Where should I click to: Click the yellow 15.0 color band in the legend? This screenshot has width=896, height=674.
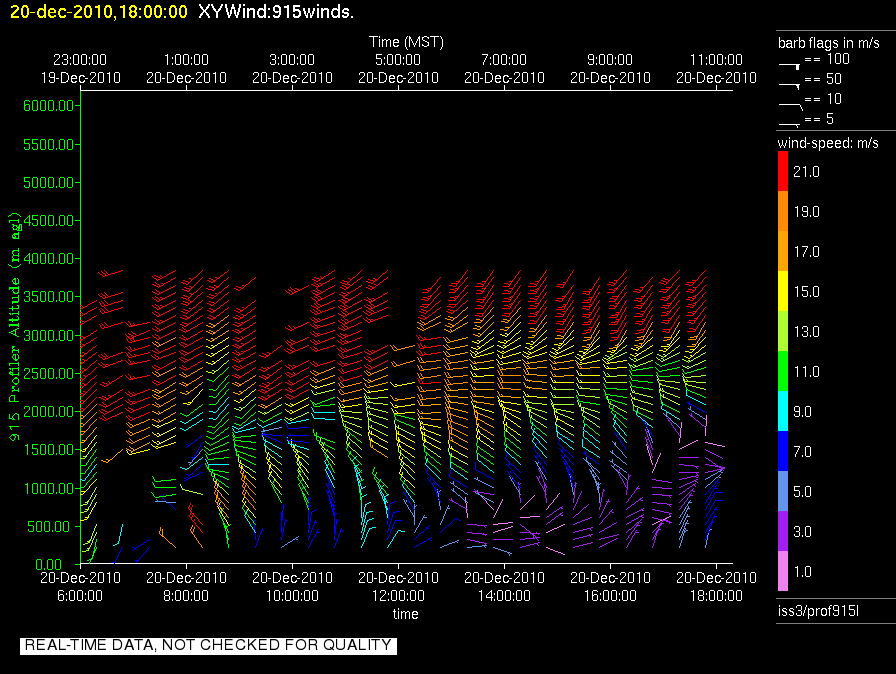(x=783, y=291)
